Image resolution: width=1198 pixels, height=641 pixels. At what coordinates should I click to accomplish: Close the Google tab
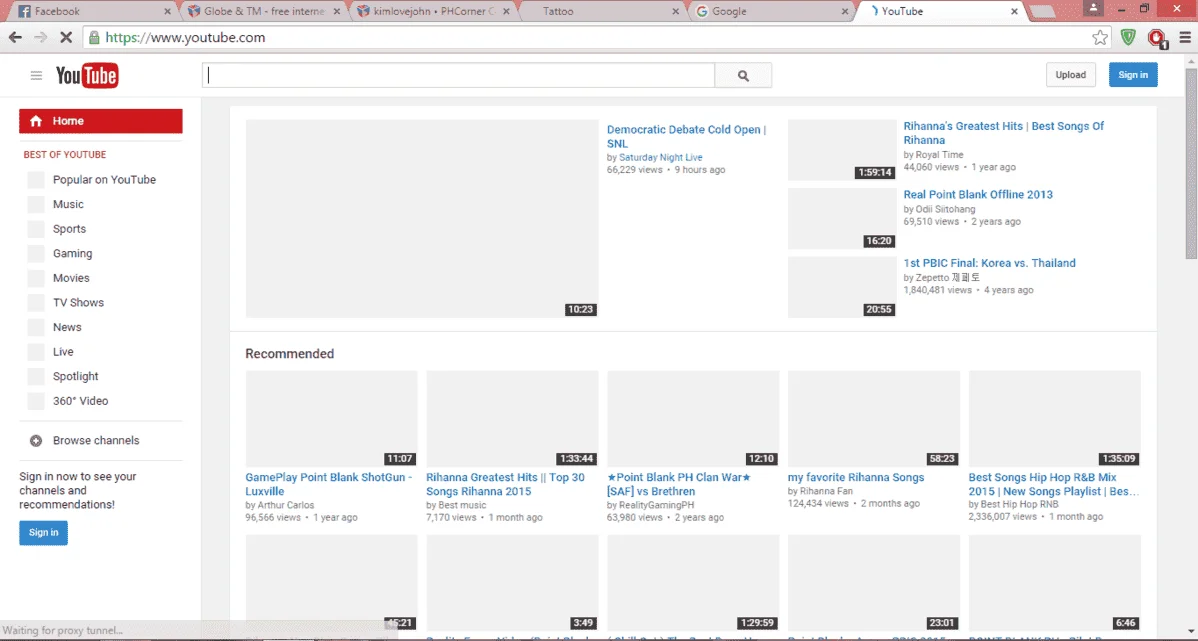tap(845, 11)
